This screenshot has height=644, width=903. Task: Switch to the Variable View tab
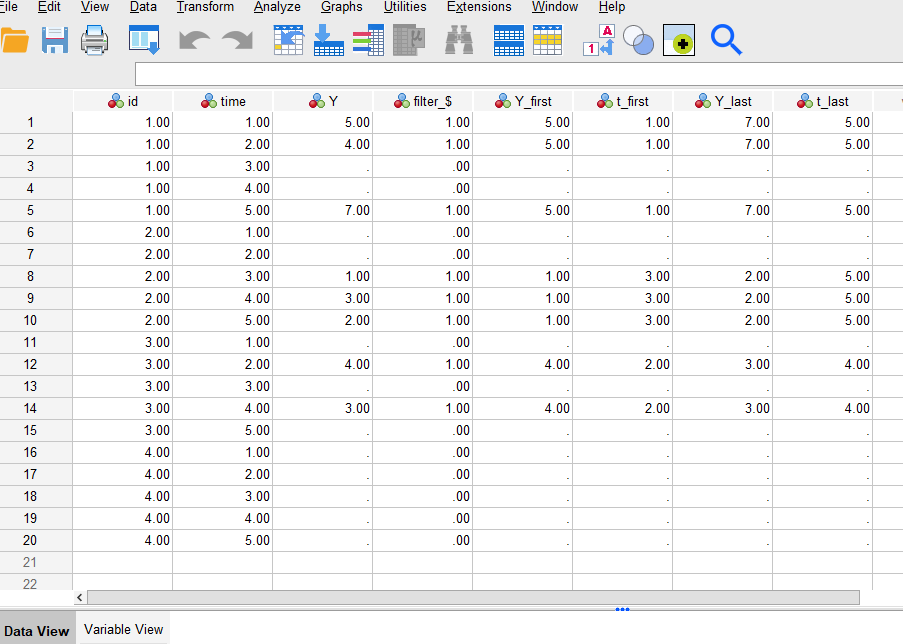click(x=122, y=629)
